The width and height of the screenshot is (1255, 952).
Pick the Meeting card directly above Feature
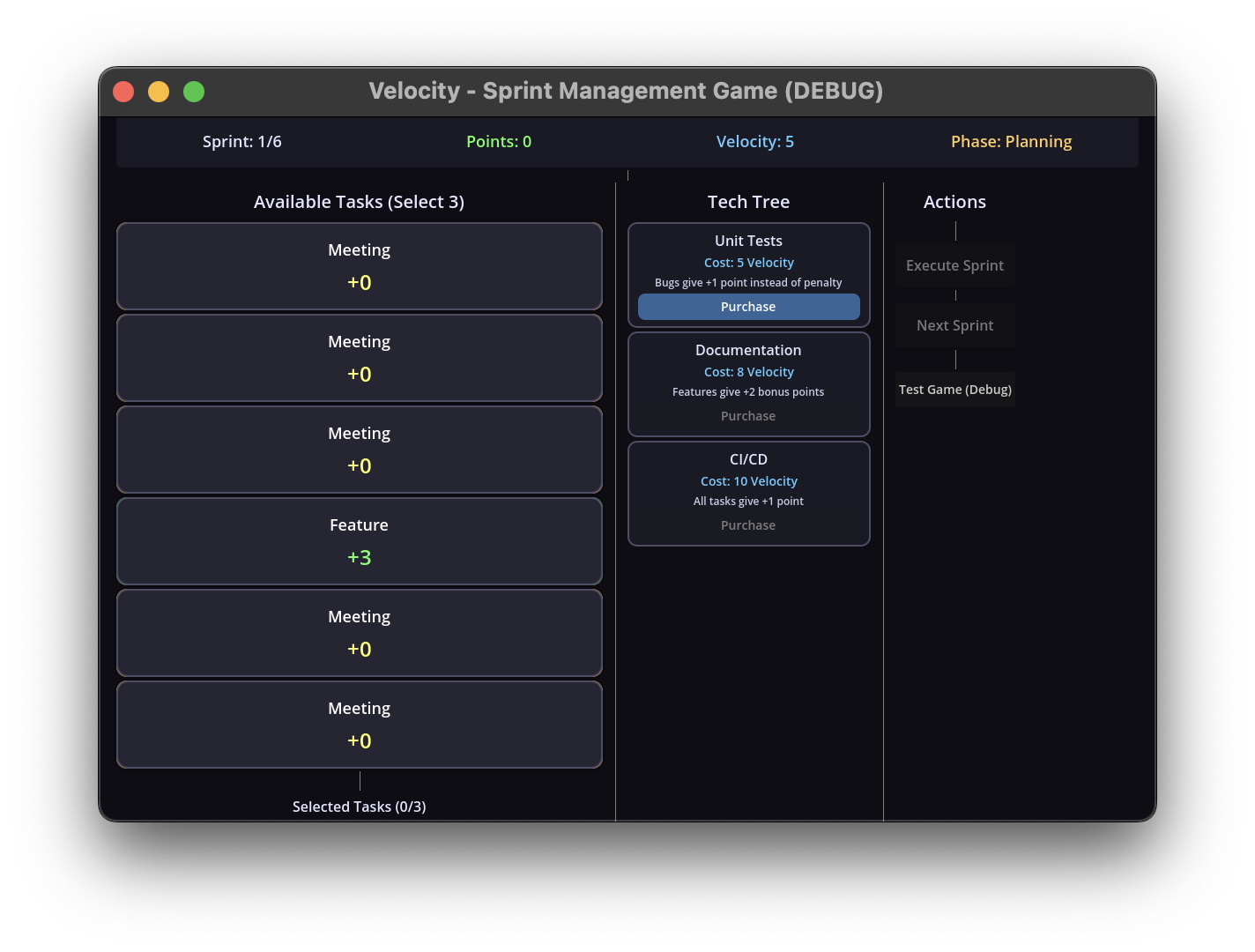click(359, 449)
